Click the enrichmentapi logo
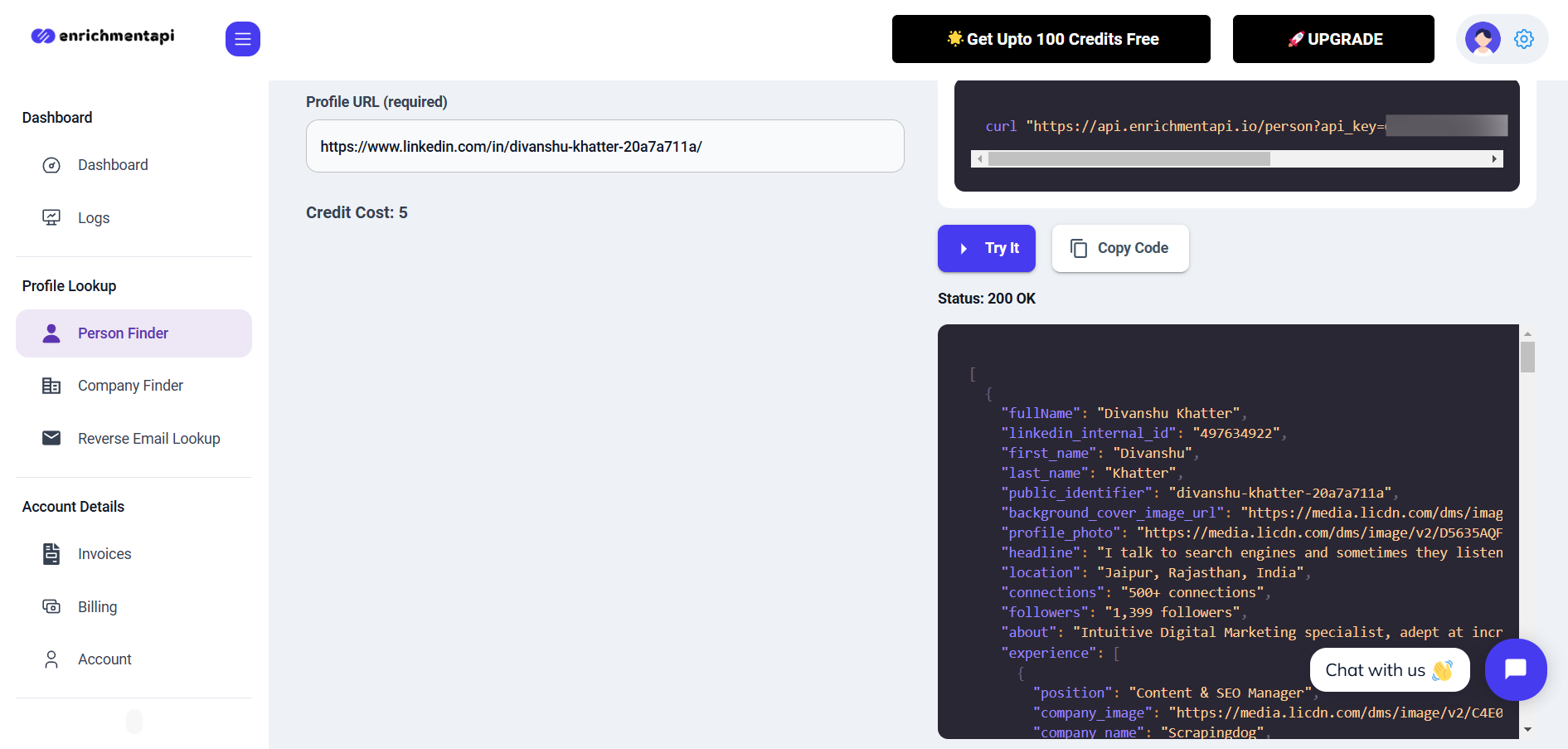 103,36
